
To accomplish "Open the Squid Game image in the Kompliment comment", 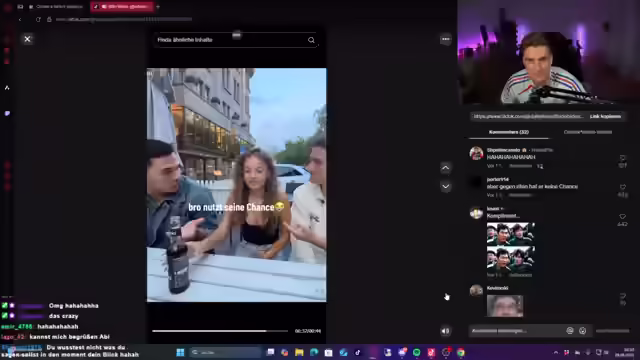I will click(511, 247).
